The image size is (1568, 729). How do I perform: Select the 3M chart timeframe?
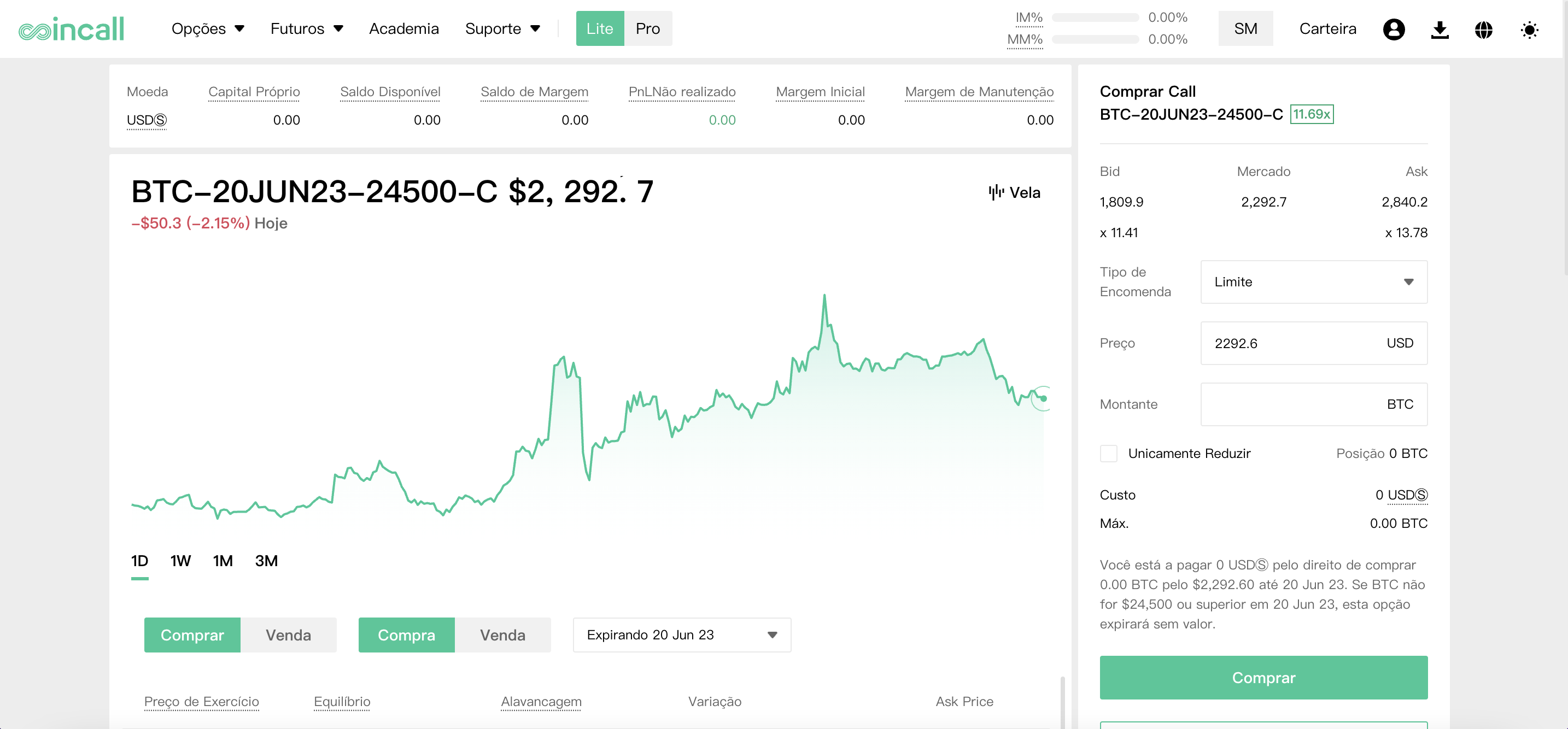click(266, 561)
